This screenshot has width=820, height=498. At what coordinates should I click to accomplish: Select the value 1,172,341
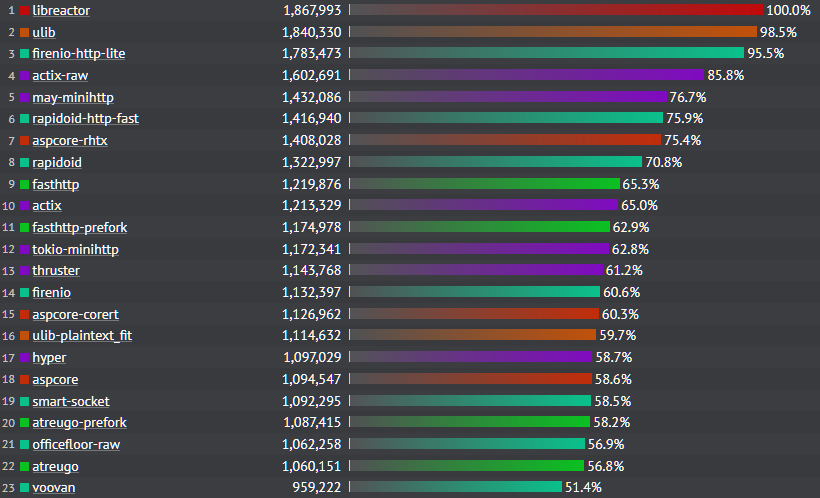312,250
